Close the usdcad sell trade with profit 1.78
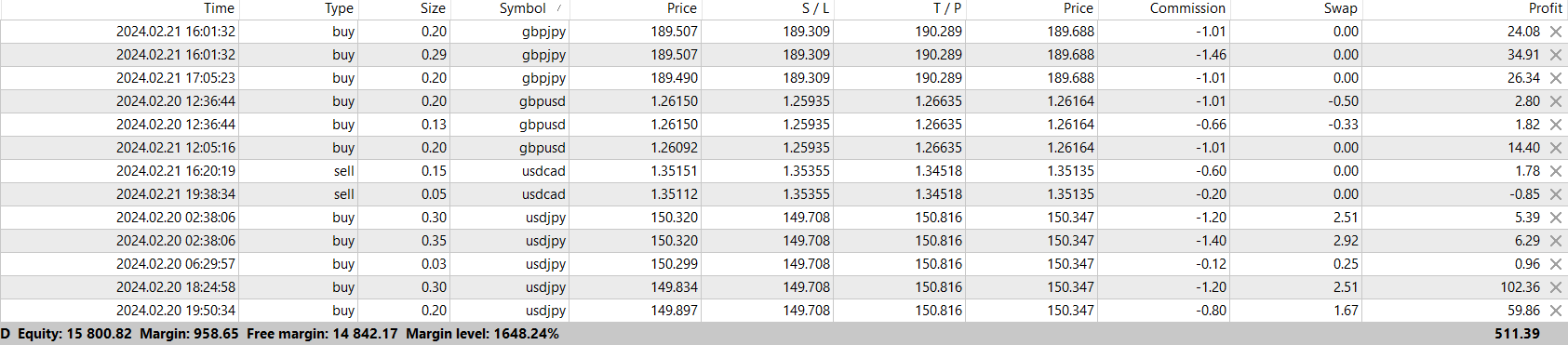 click(x=1555, y=171)
